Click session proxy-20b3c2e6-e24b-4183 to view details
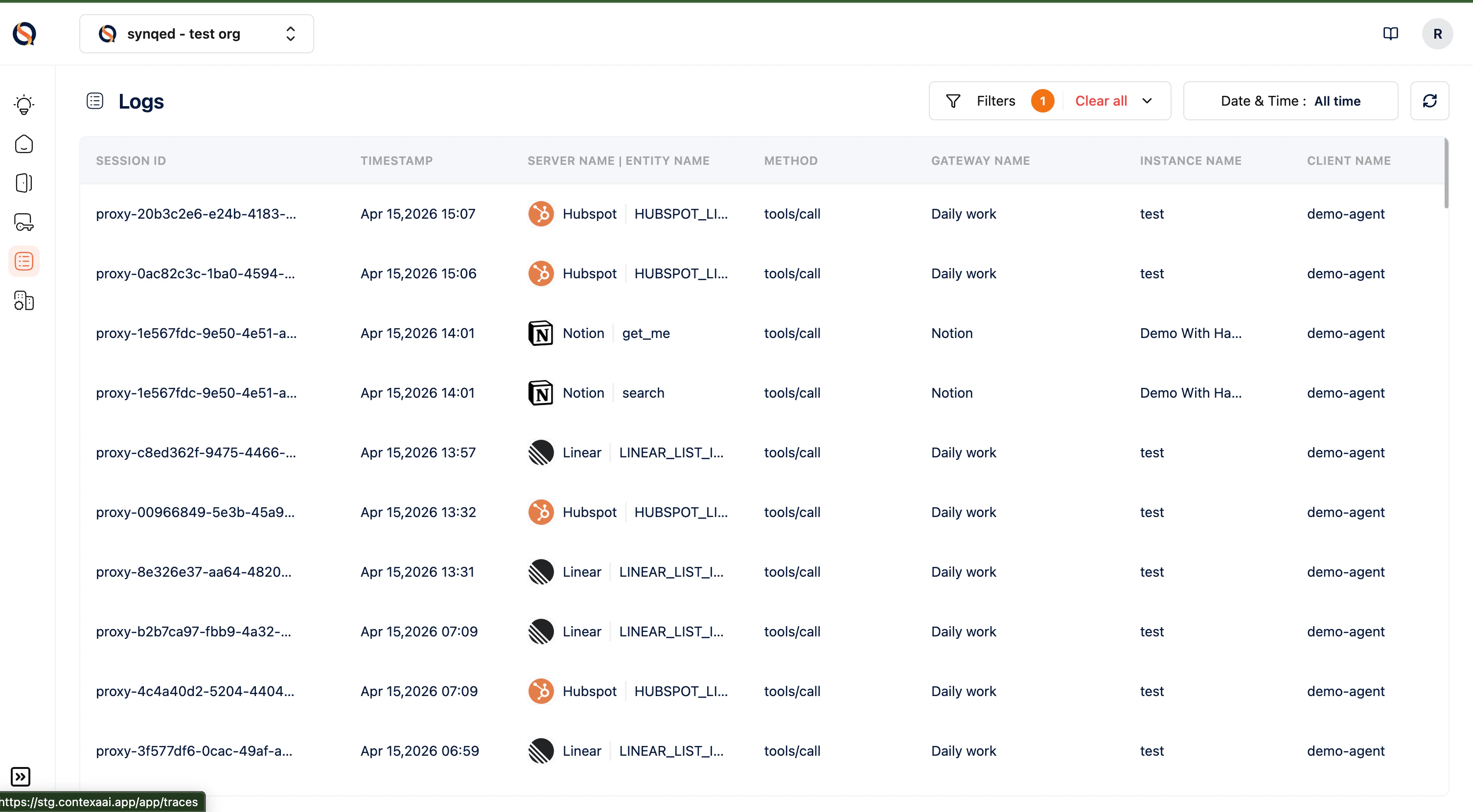 pos(196,214)
